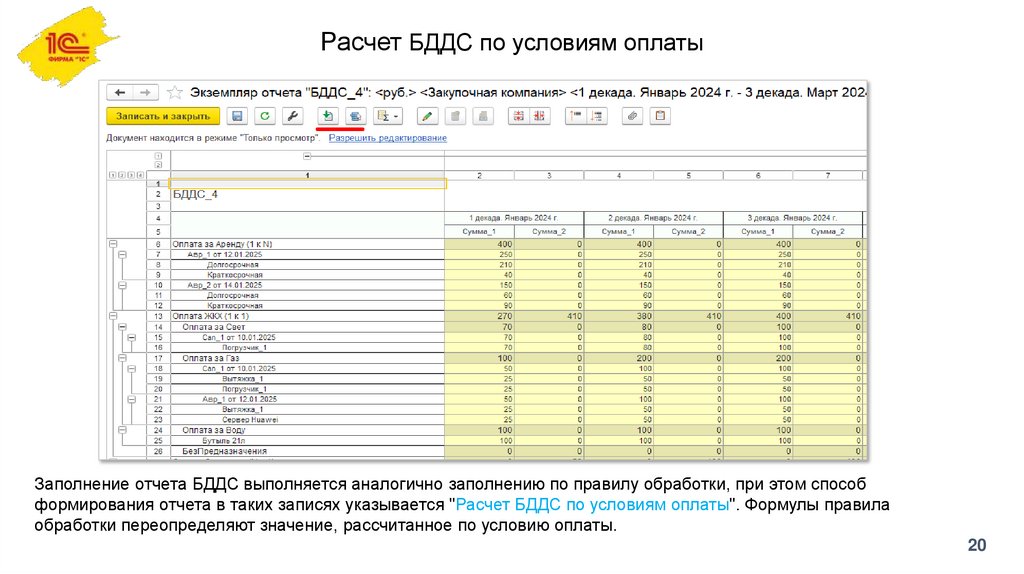1024x574 pixels.
Task: Show row grouping level 3
Action: pyautogui.click(x=131, y=175)
